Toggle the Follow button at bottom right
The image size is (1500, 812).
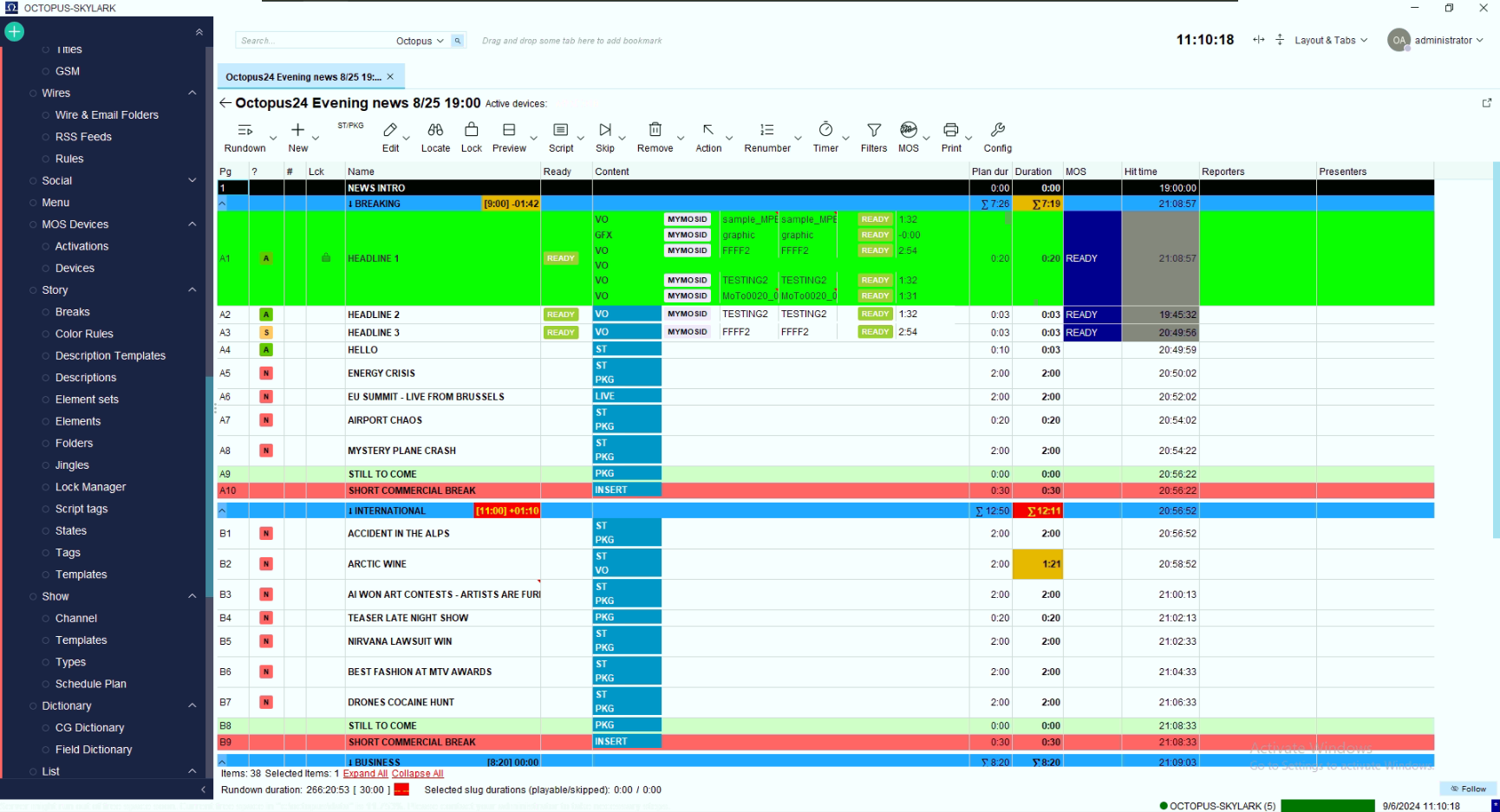point(1469,789)
